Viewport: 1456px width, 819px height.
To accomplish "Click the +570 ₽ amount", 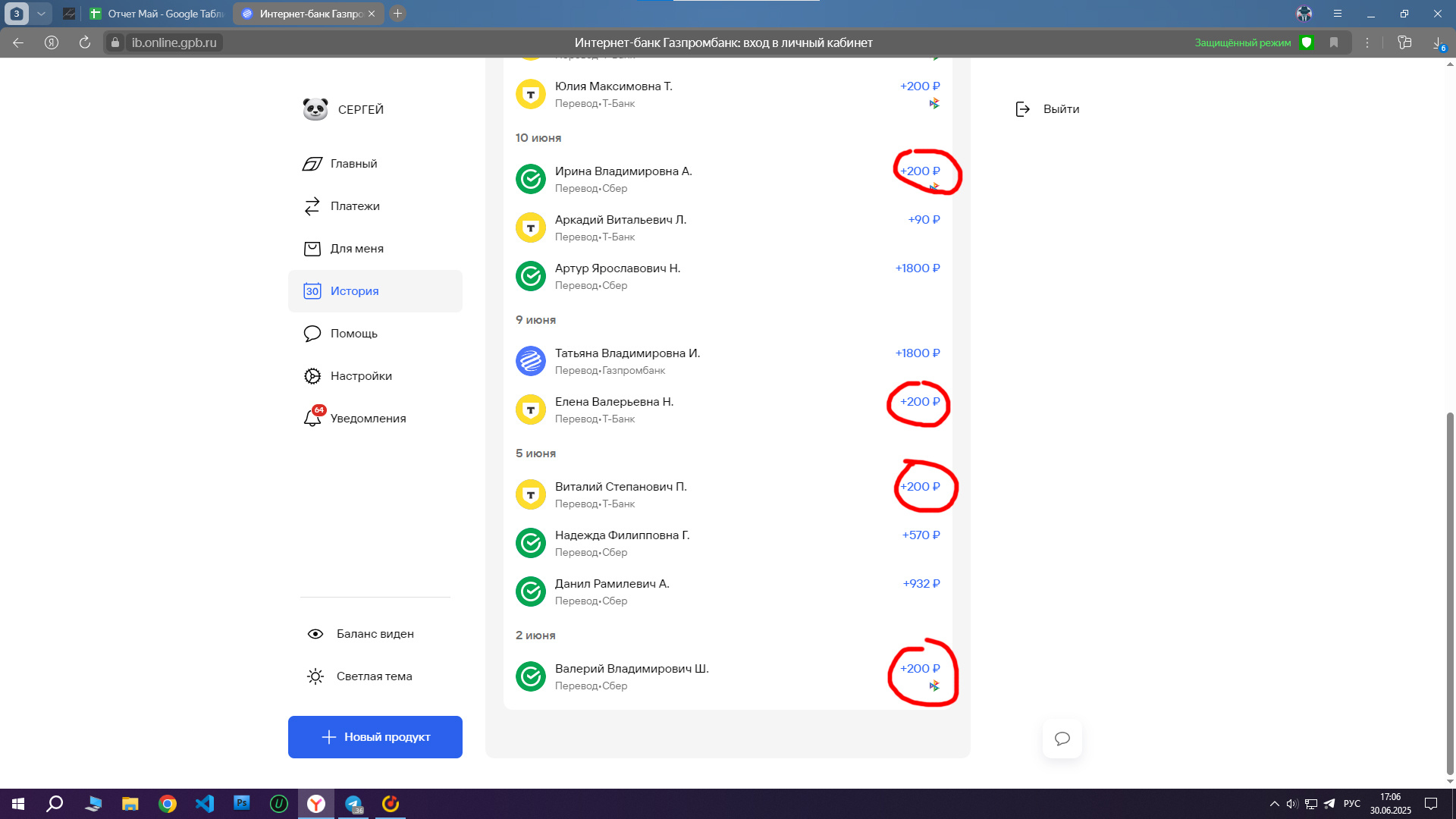I will coord(921,535).
